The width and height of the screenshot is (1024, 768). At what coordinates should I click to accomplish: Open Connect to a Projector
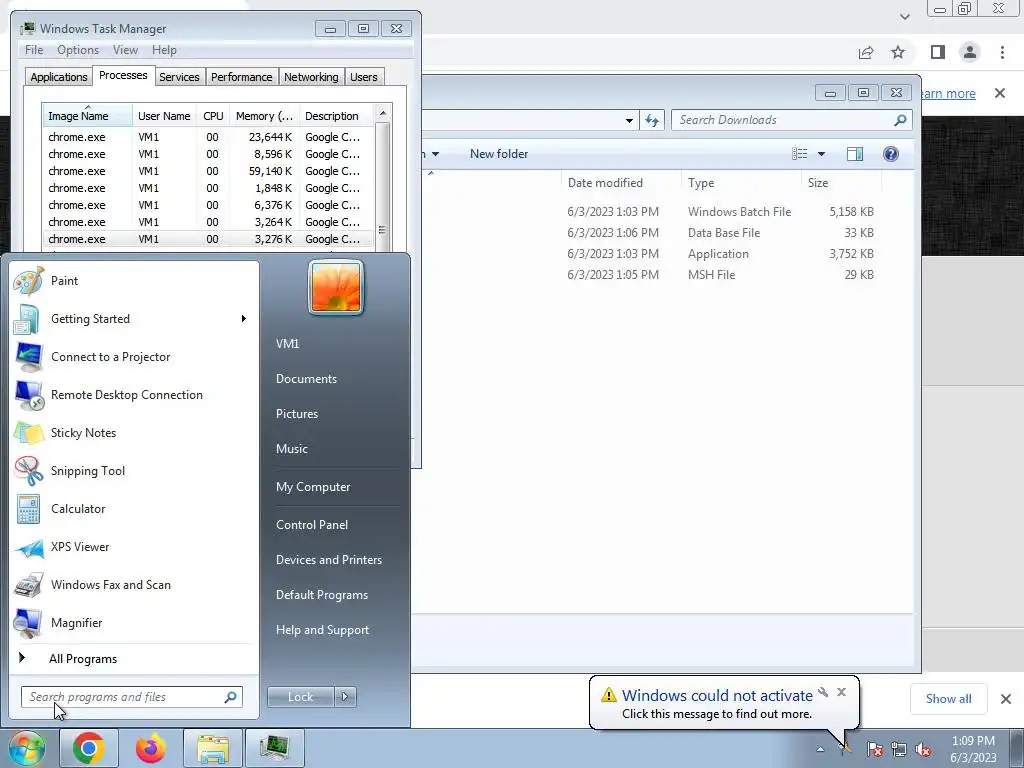pos(134,357)
